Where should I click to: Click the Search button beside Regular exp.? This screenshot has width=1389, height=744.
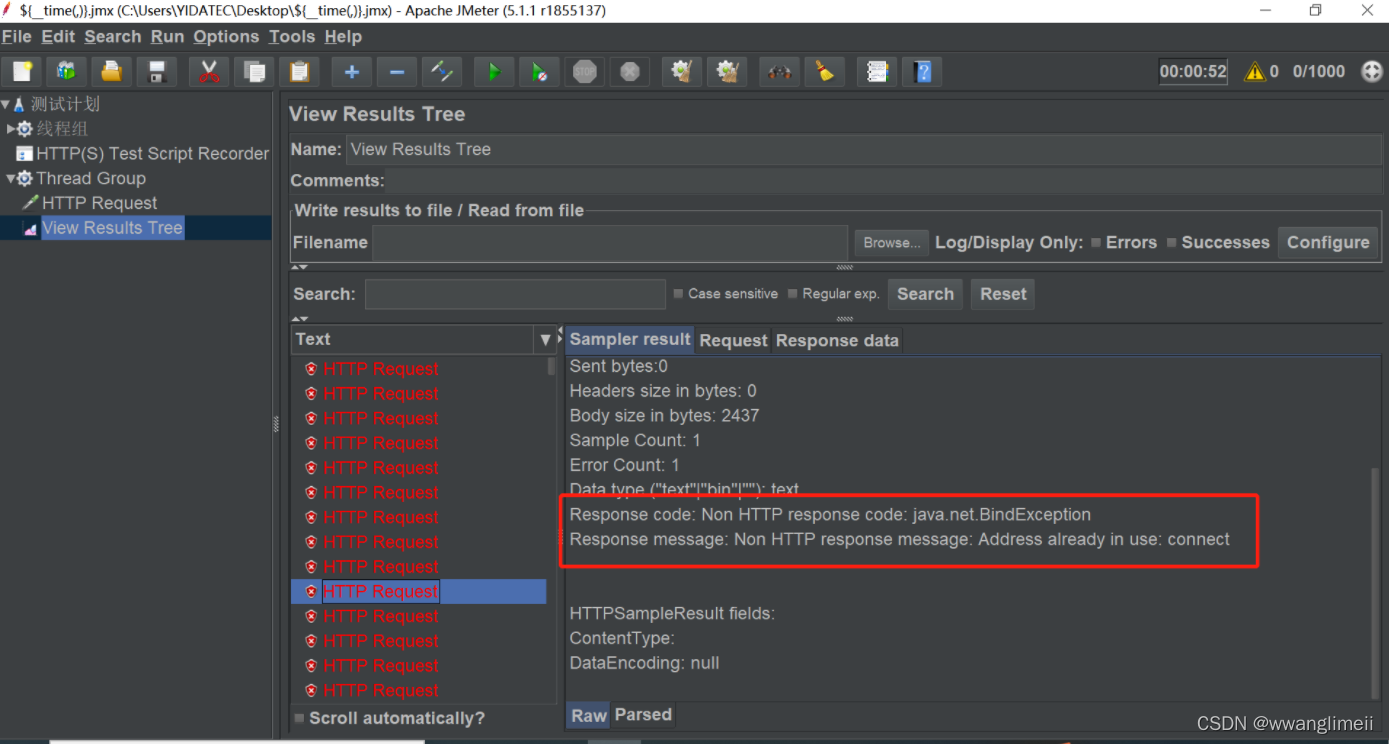(925, 294)
